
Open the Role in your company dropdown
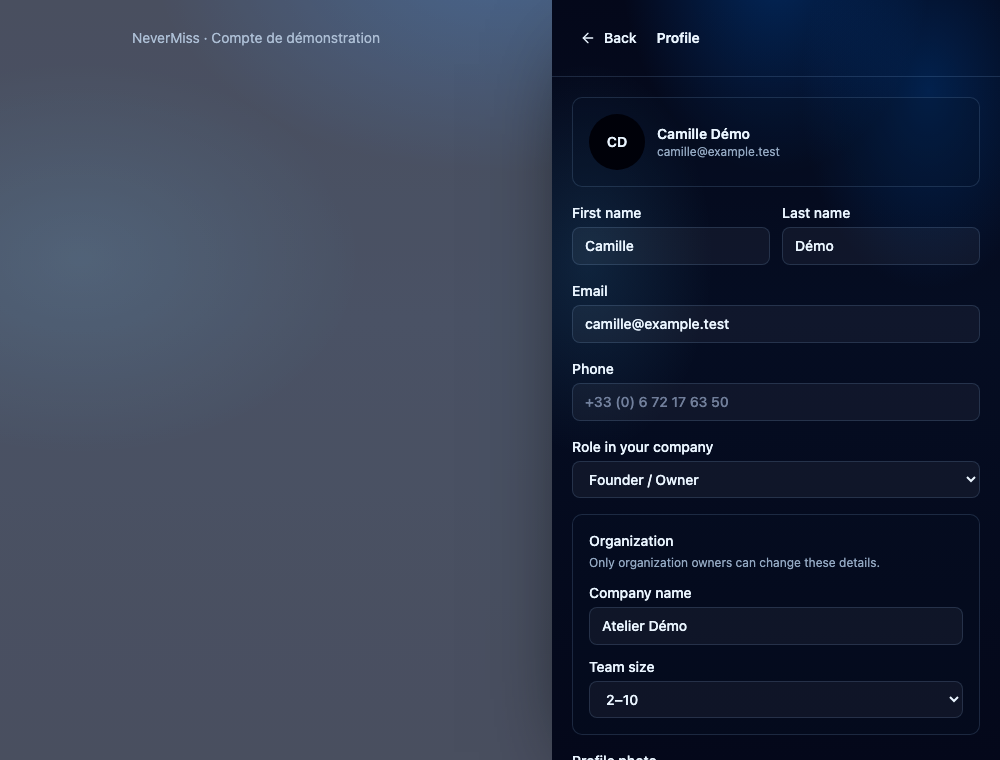point(776,479)
